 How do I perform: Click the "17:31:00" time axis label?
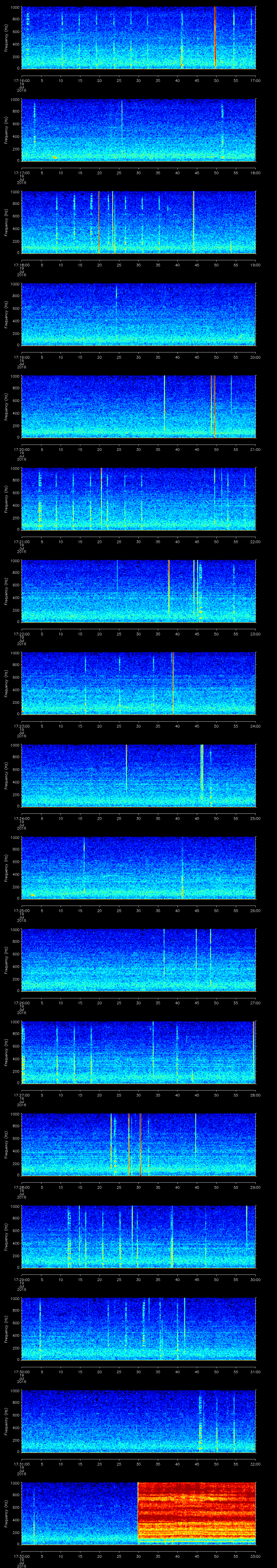click(21, 1463)
